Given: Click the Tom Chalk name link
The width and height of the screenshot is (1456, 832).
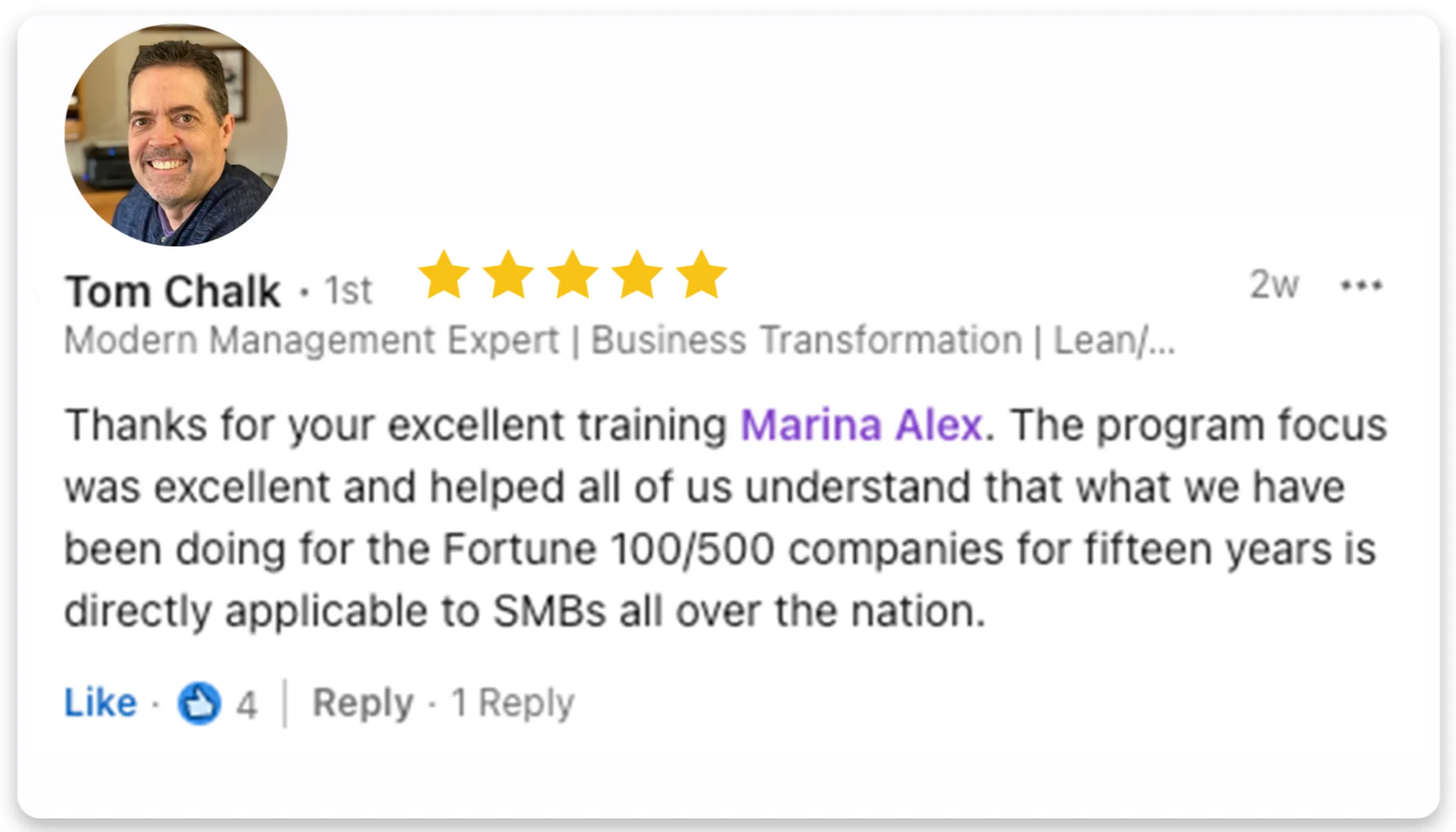Looking at the screenshot, I should coord(172,291).
